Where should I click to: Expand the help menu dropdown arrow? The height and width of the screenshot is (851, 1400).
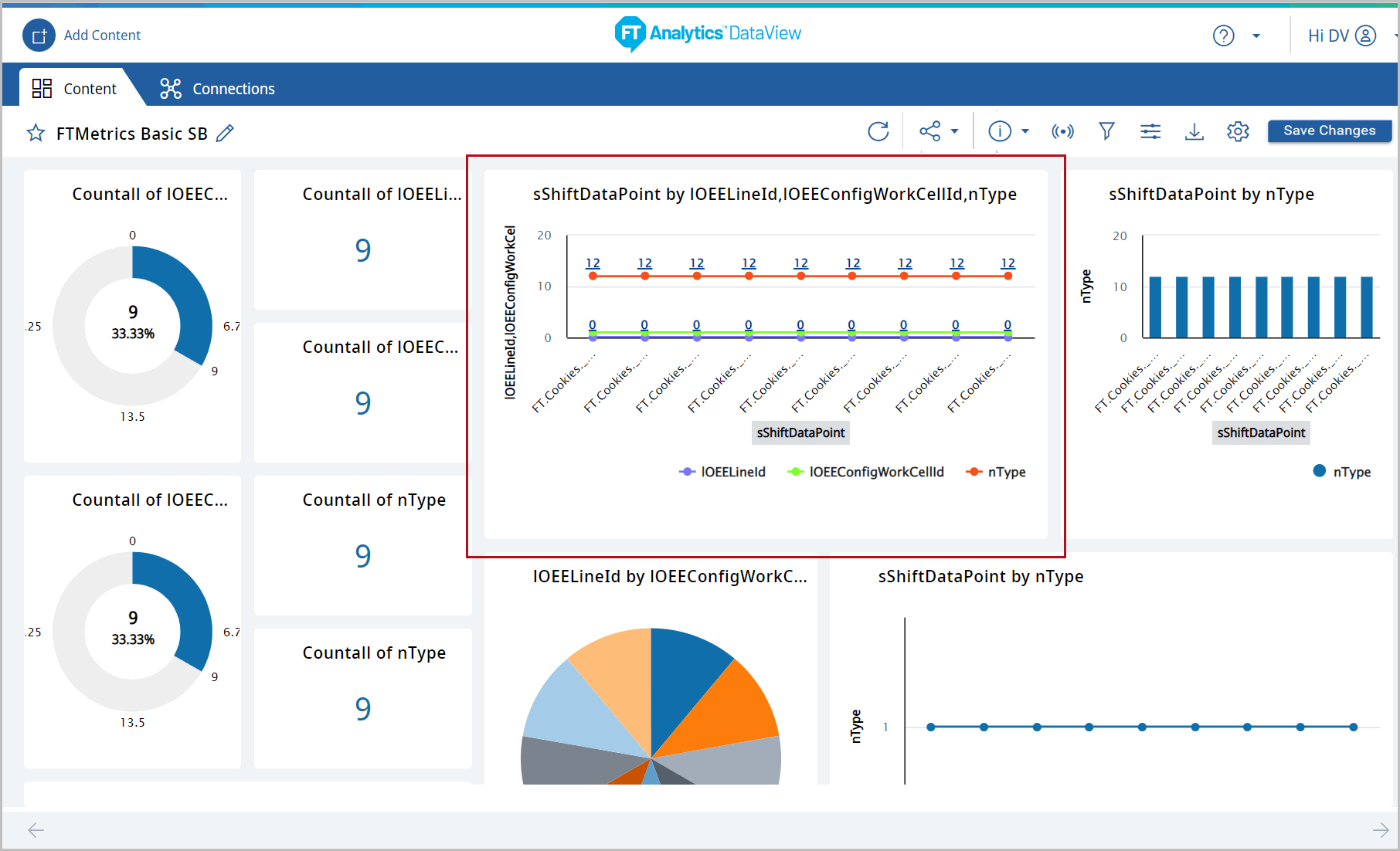point(1256,36)
